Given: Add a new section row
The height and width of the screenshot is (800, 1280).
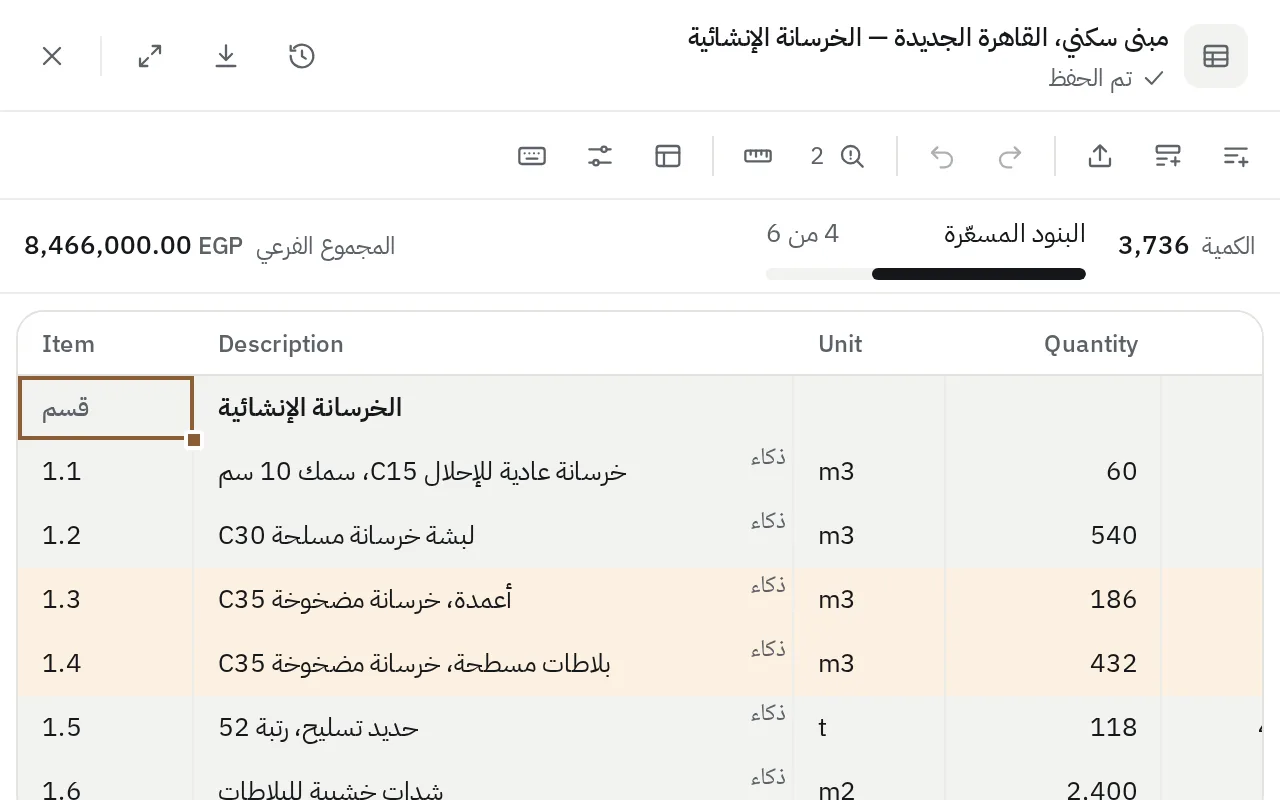Looking at the screenshot, I should [x=1168, y=156].
